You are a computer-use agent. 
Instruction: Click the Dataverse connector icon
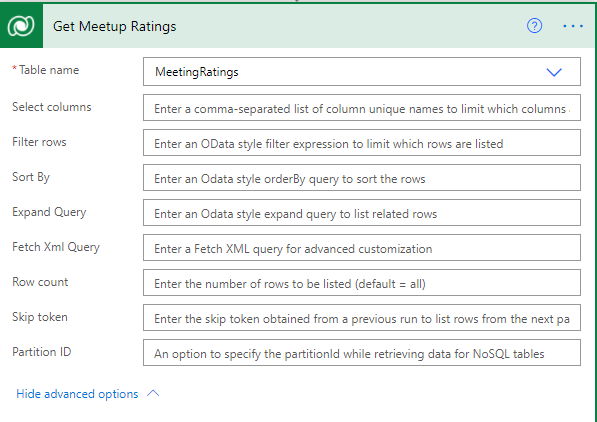point(21,26)
